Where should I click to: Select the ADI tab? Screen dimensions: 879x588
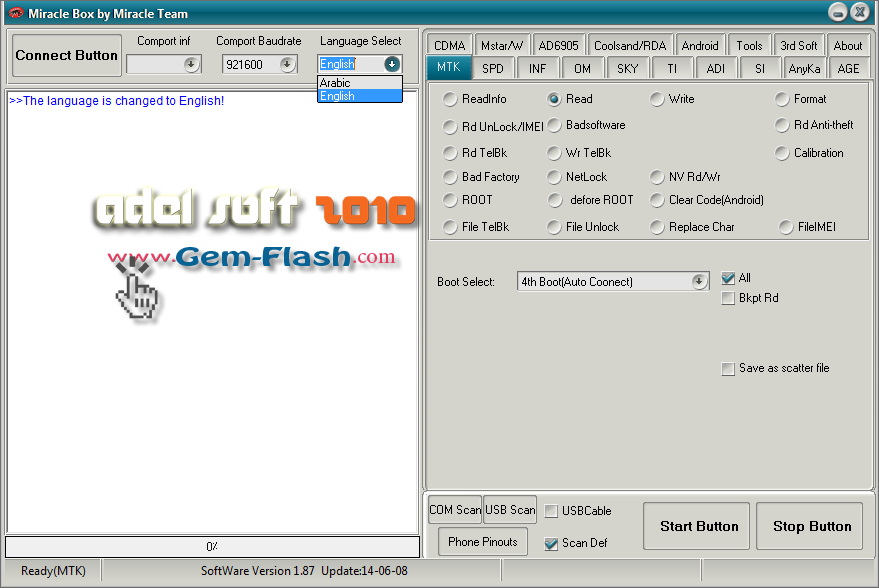click(x=716, y=68)
